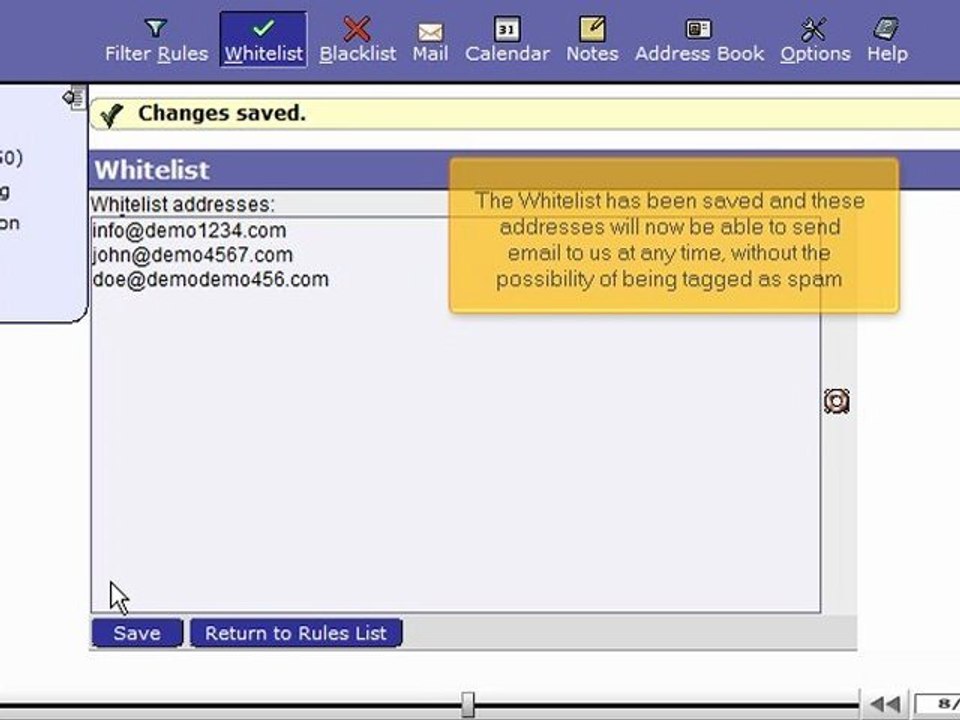Open Help book icon
This screenshot has height=720, width=960.
(x=886, y=28)
